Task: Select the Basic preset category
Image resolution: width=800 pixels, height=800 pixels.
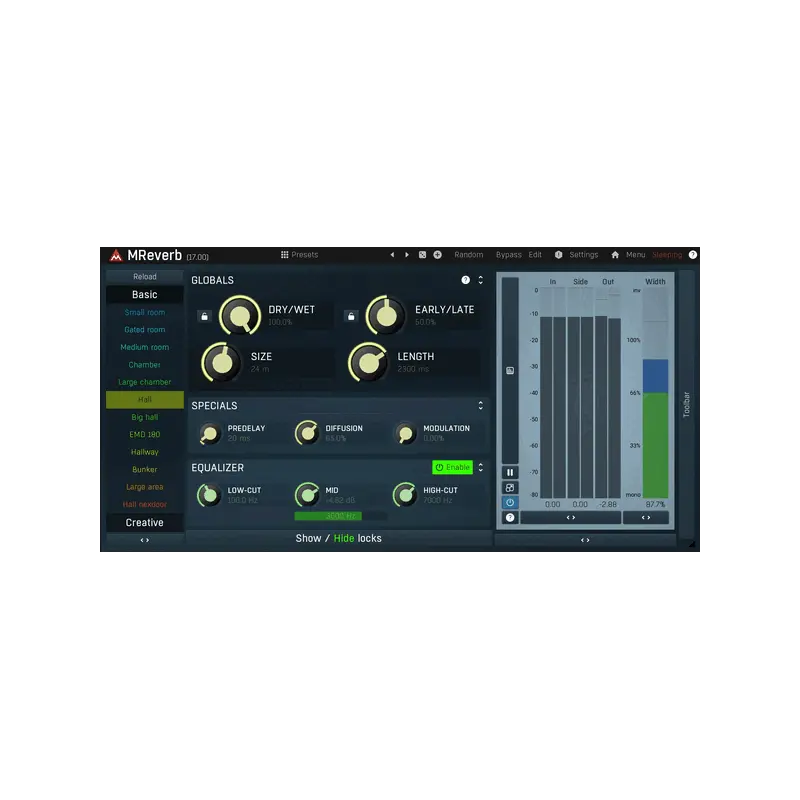Action: coord(145,294)
